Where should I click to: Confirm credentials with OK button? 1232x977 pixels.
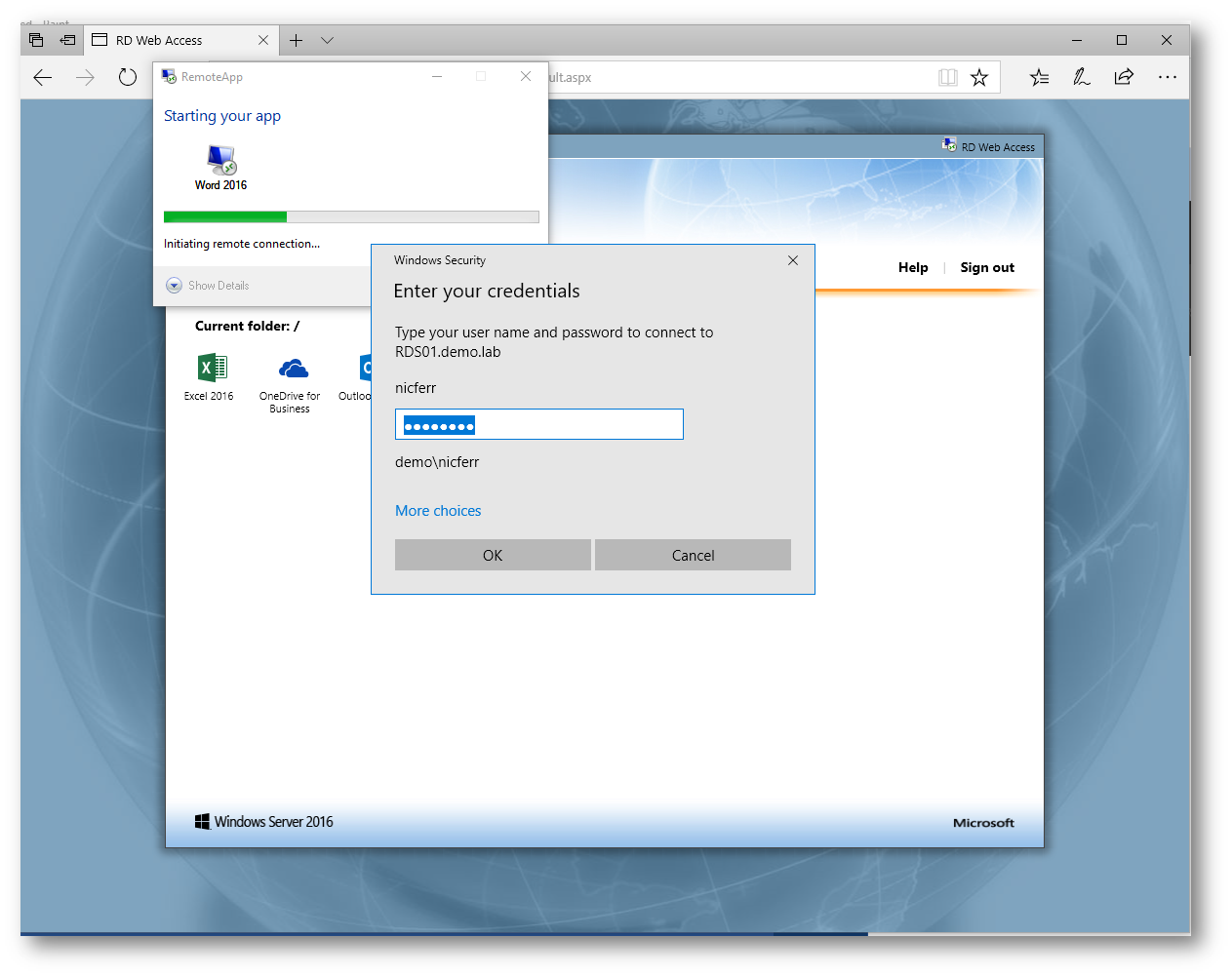point(493,555)
